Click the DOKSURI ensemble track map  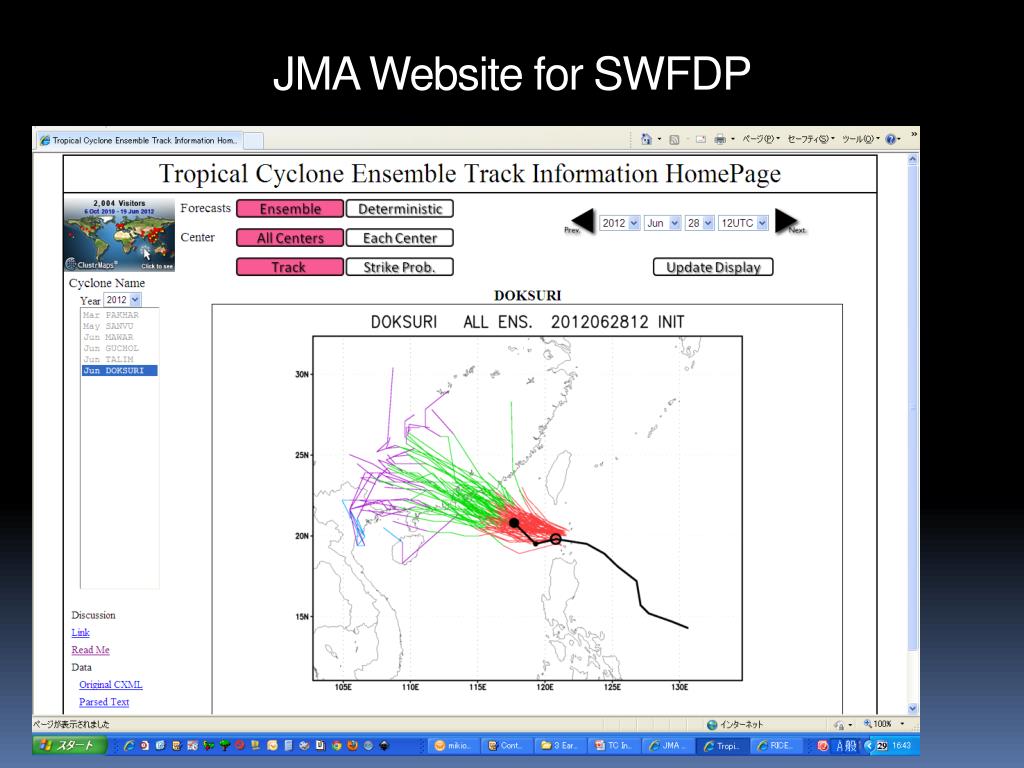(528, 508)
